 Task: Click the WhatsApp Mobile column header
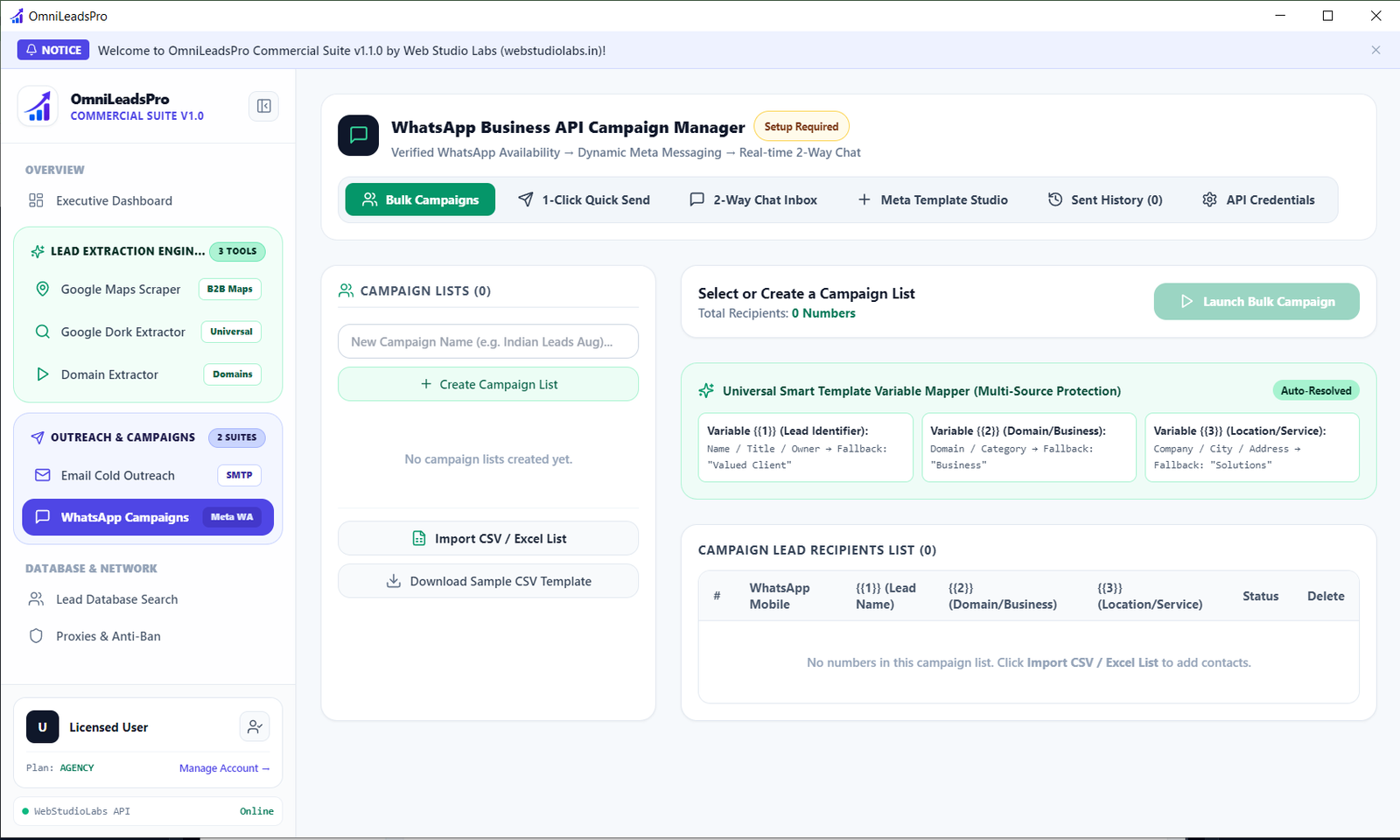(x=780, y=596)
